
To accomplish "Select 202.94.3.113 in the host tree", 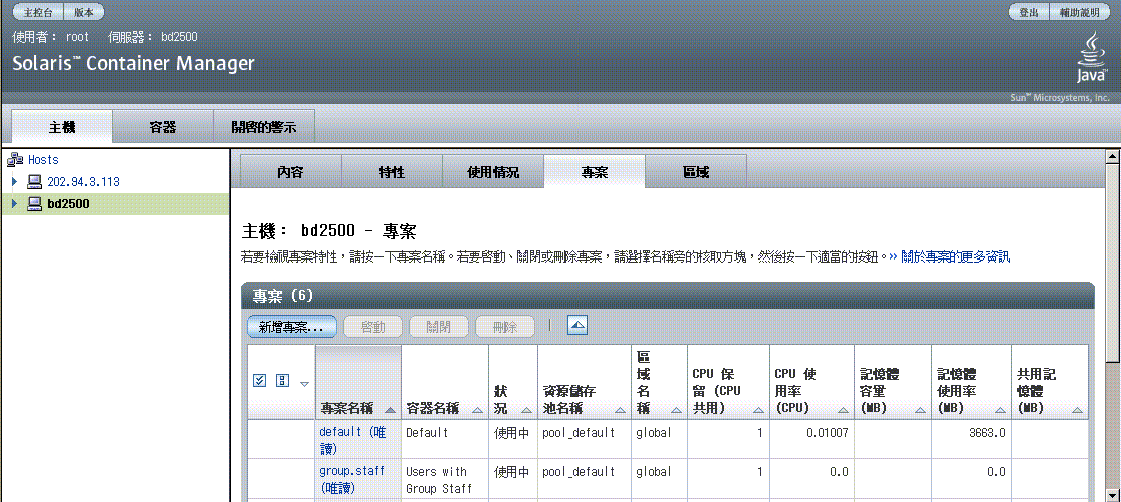I will coord(84,182).
